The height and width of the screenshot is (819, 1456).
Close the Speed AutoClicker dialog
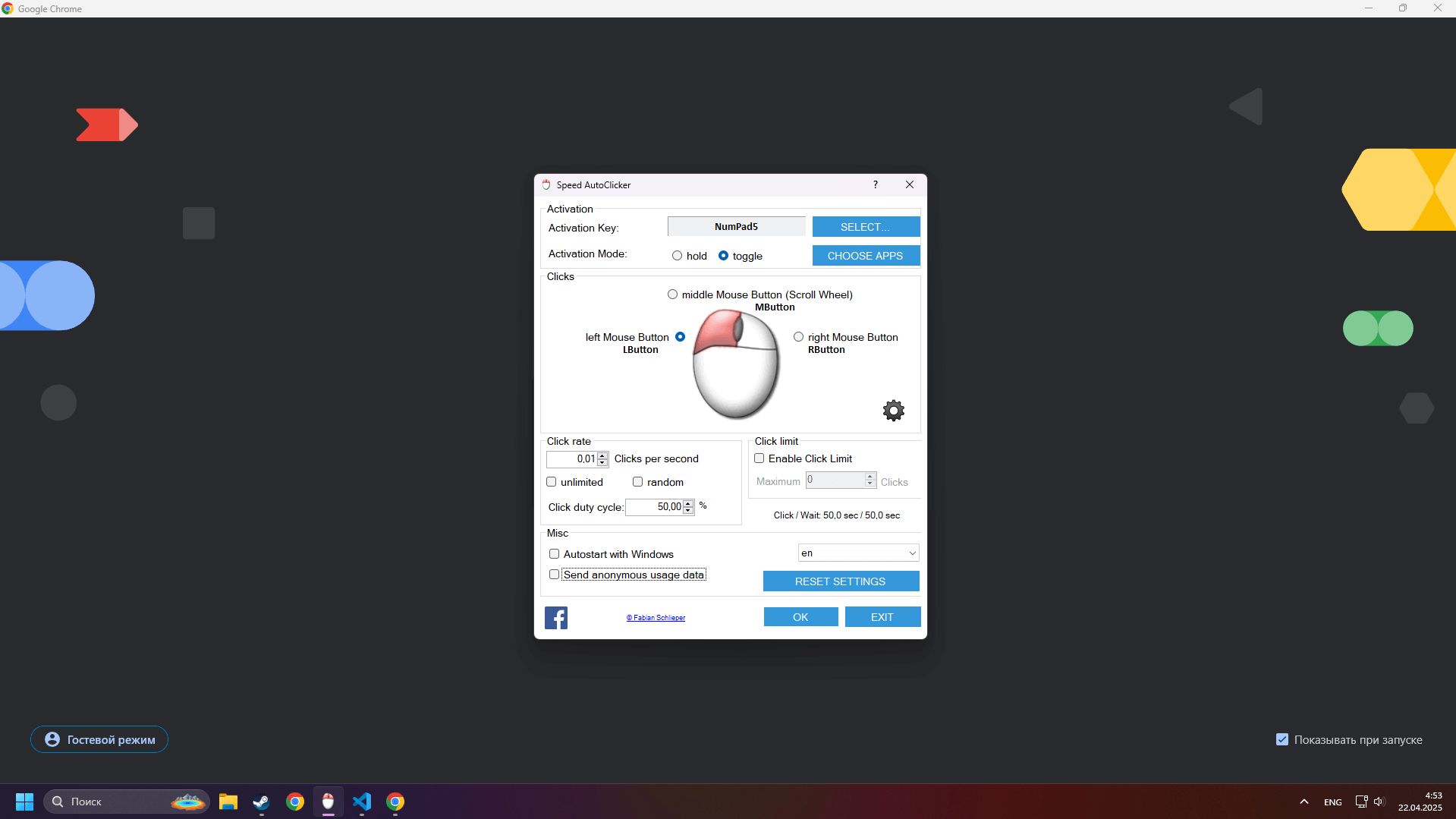910,184
